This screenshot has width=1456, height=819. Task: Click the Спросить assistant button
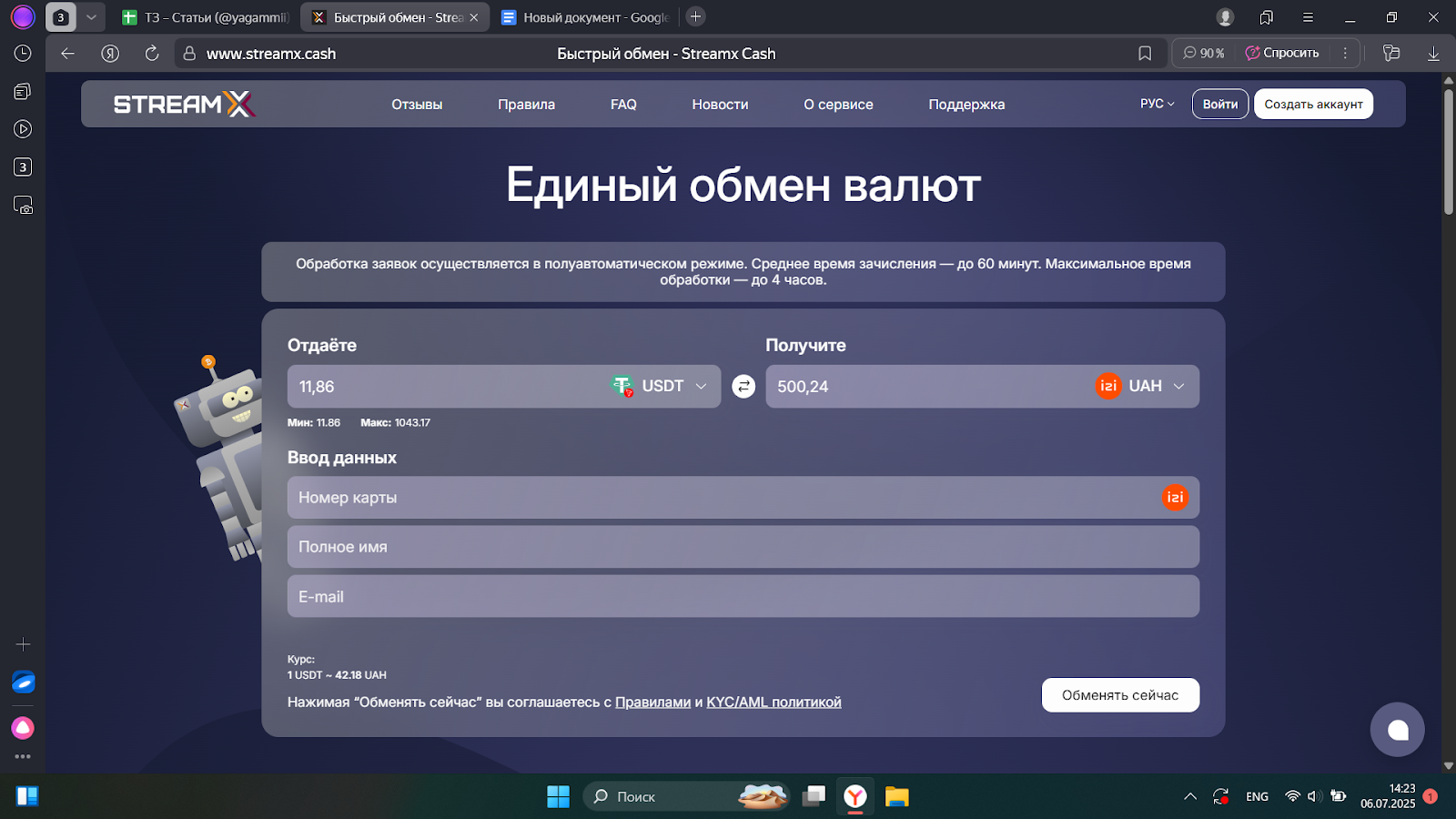point(1282,53)
